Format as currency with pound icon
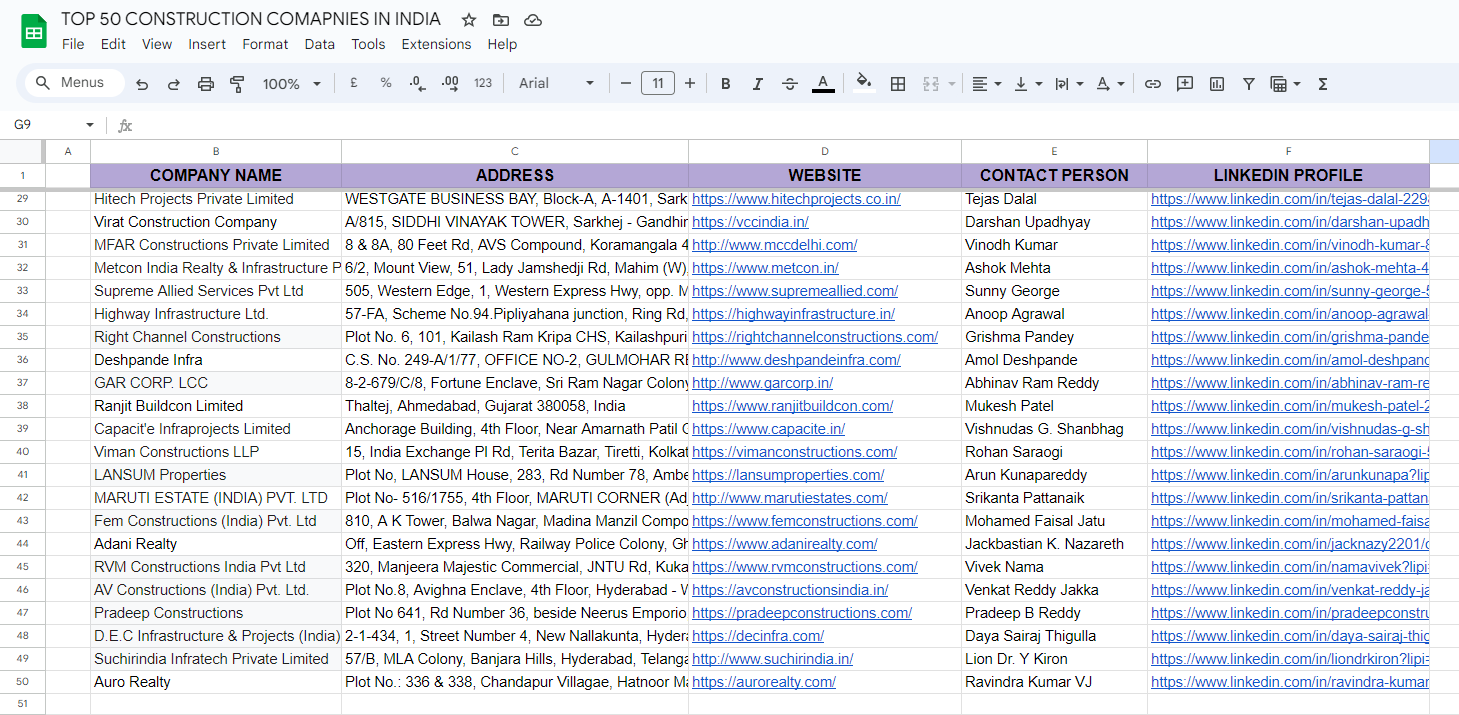 coord(354,84)
